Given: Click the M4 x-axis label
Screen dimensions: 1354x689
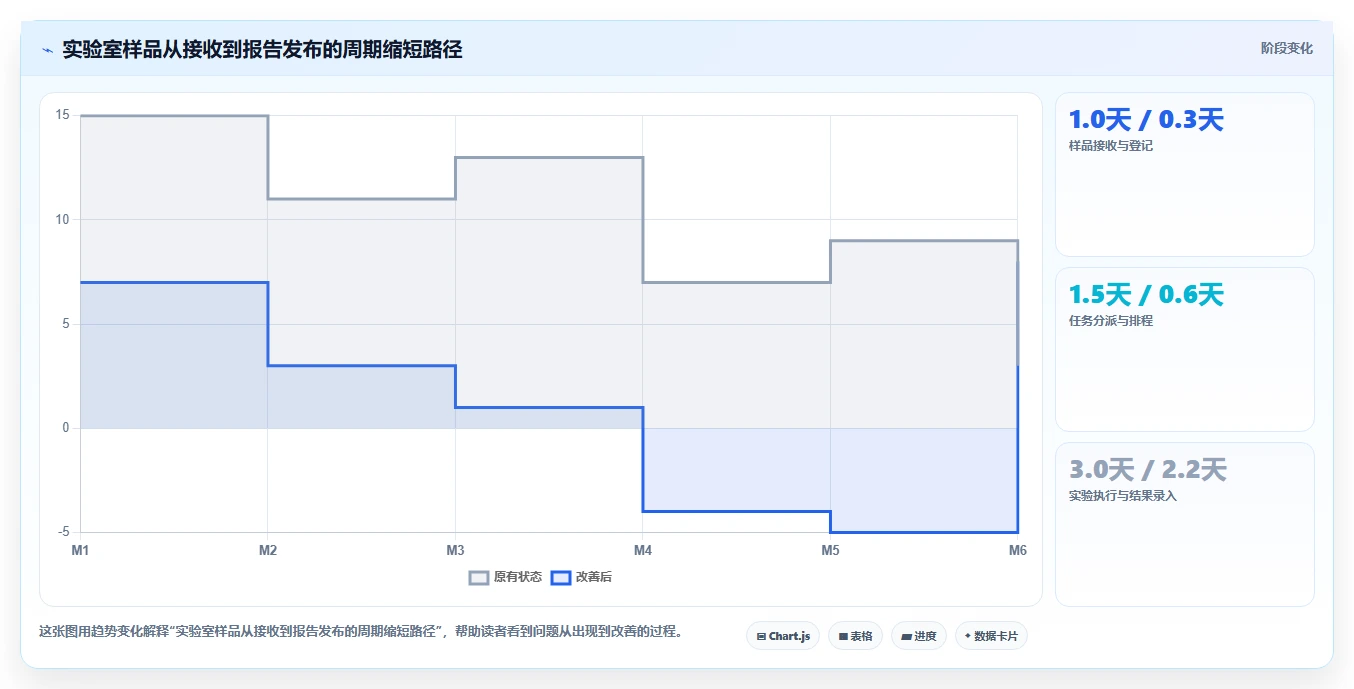Looking at the screenshot, I should (643, 550).
